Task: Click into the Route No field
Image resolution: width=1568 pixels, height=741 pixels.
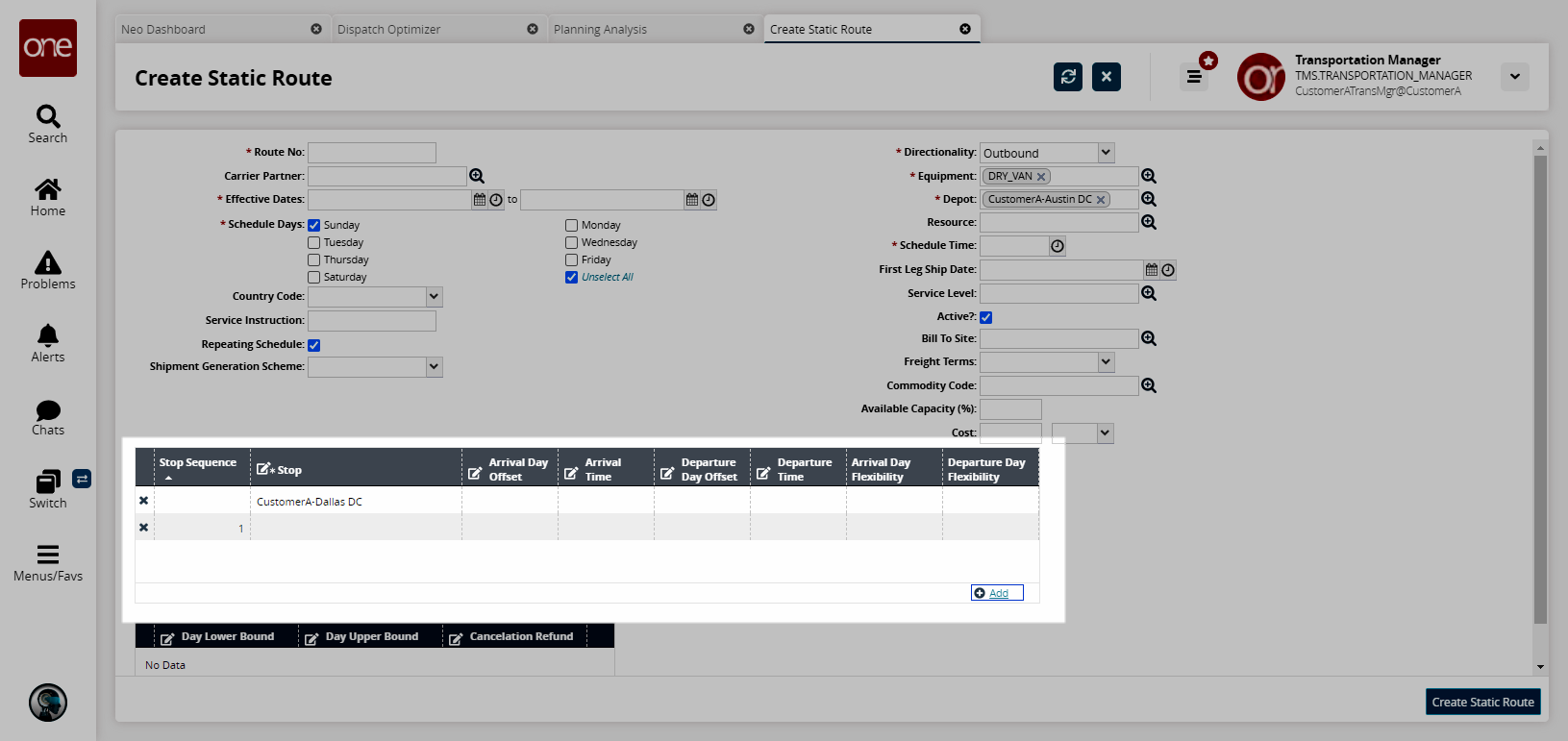Action: [x=372, y=153]
